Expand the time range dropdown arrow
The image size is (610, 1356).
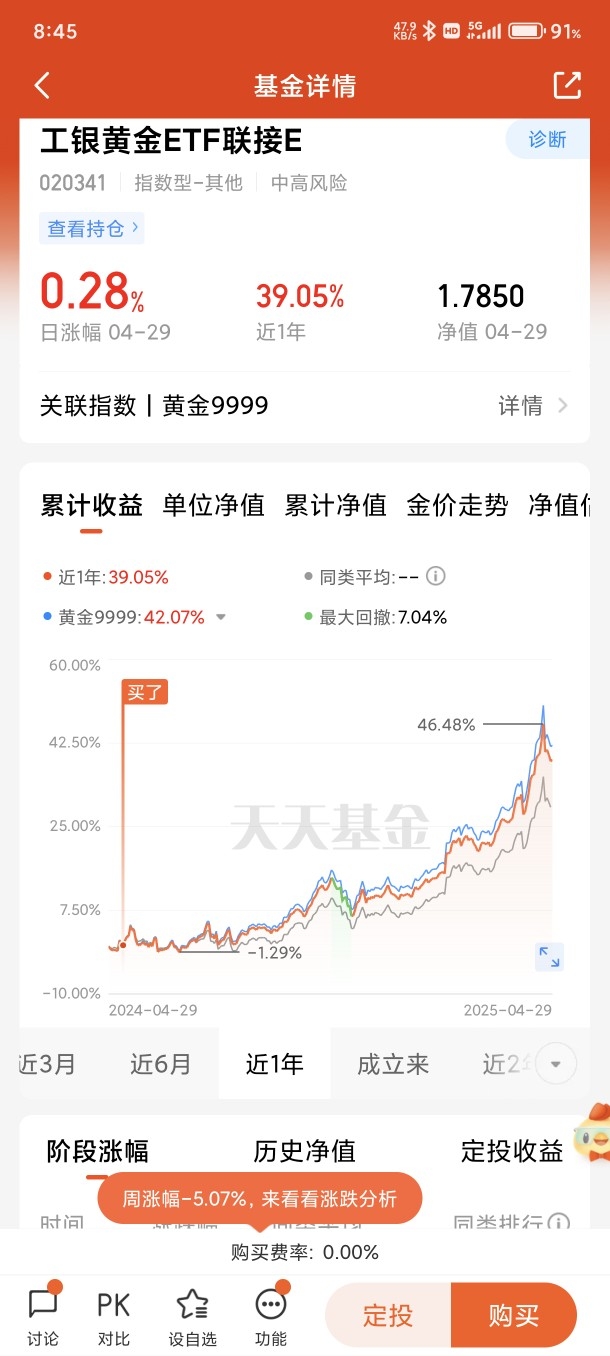pos(556,1063)
